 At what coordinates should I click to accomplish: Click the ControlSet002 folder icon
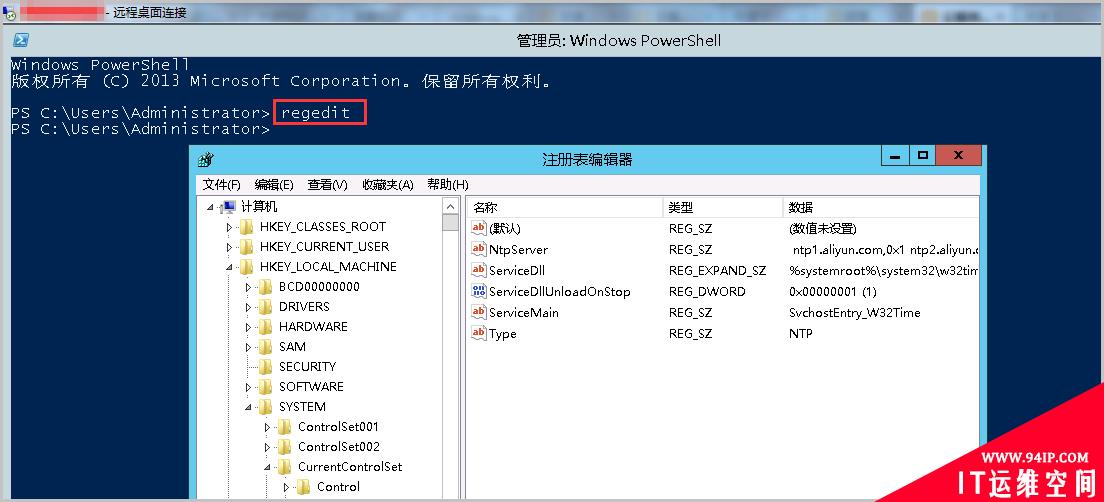tap(284, 446)
